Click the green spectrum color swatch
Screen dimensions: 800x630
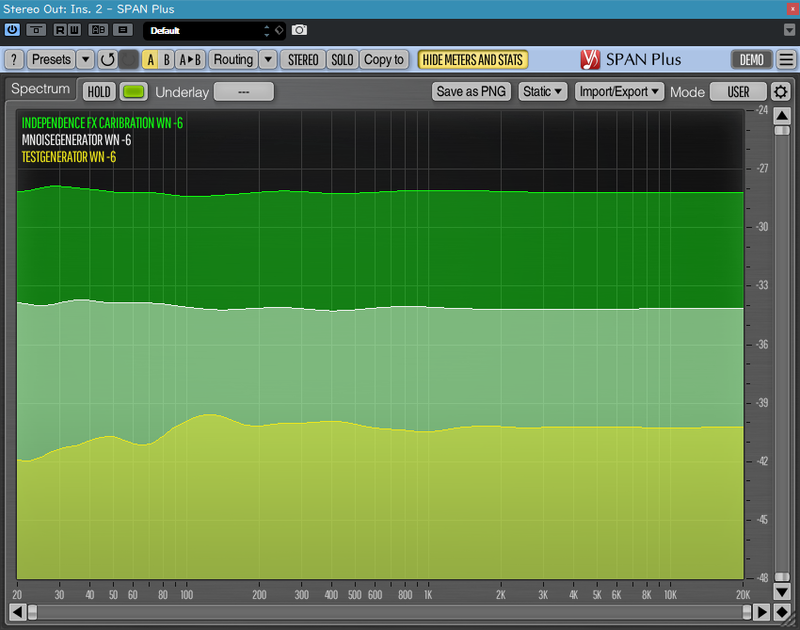point(134,92)
